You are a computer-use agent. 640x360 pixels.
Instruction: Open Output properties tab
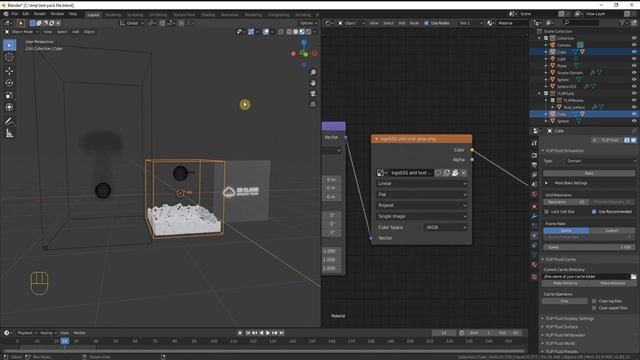tap(534, 165)
